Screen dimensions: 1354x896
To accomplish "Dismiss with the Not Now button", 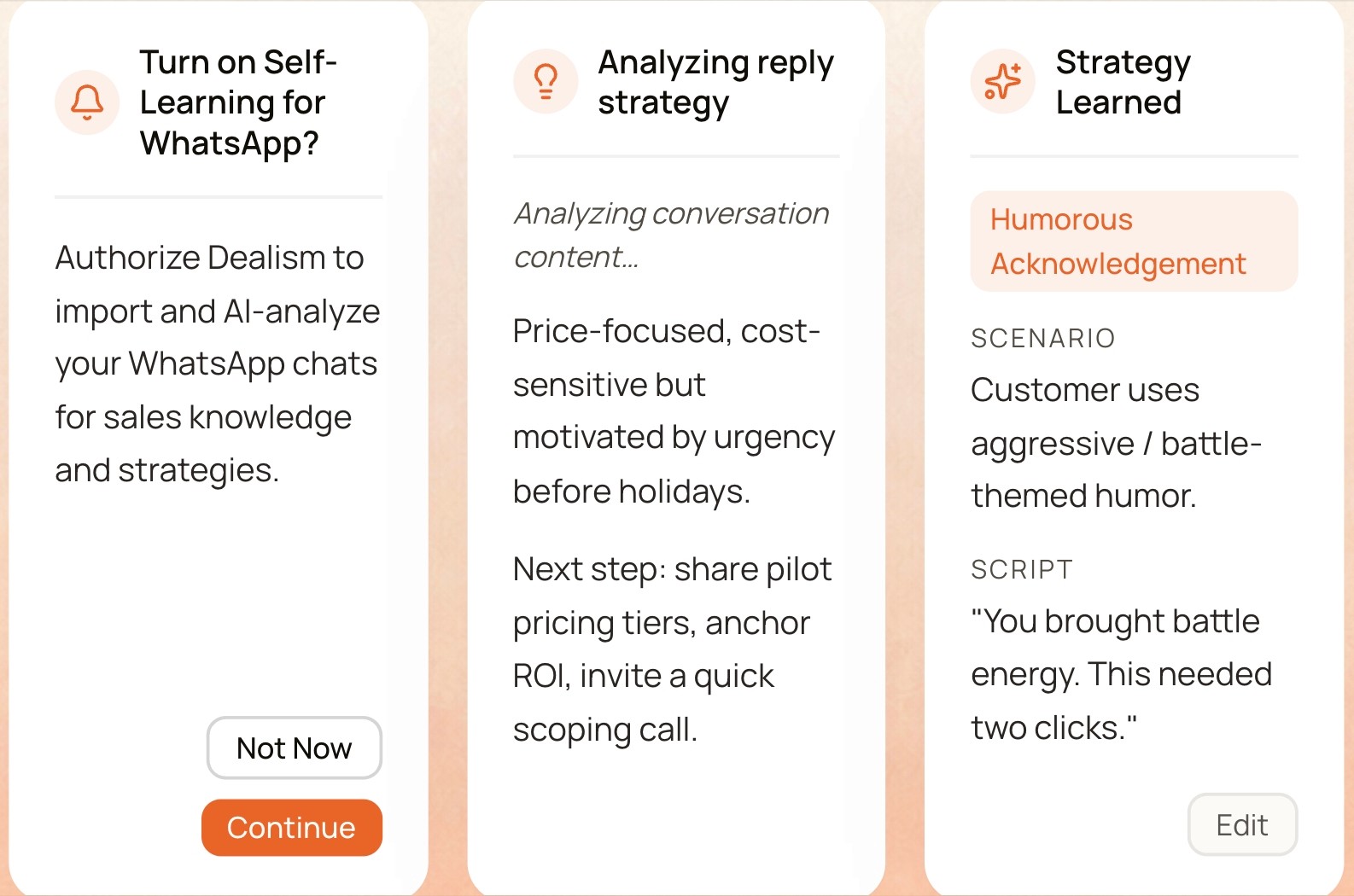I will (294, 748).
